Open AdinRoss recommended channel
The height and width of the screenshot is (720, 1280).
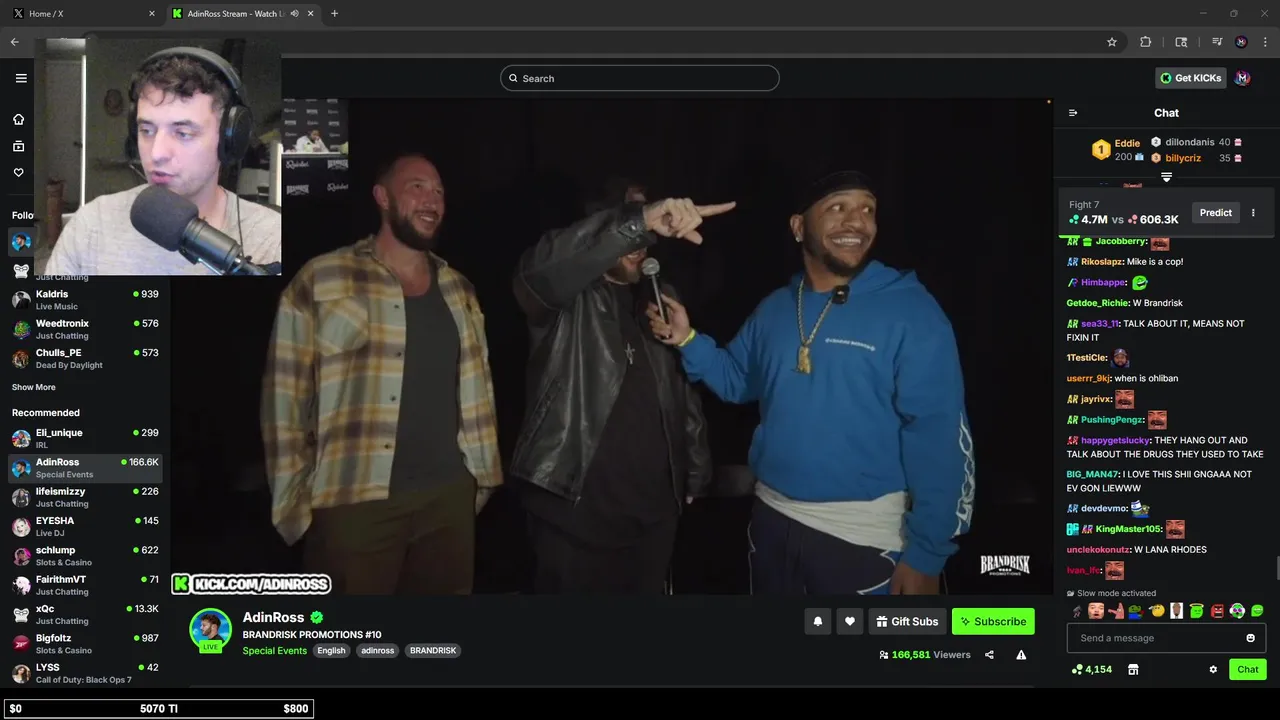point(86,468)
